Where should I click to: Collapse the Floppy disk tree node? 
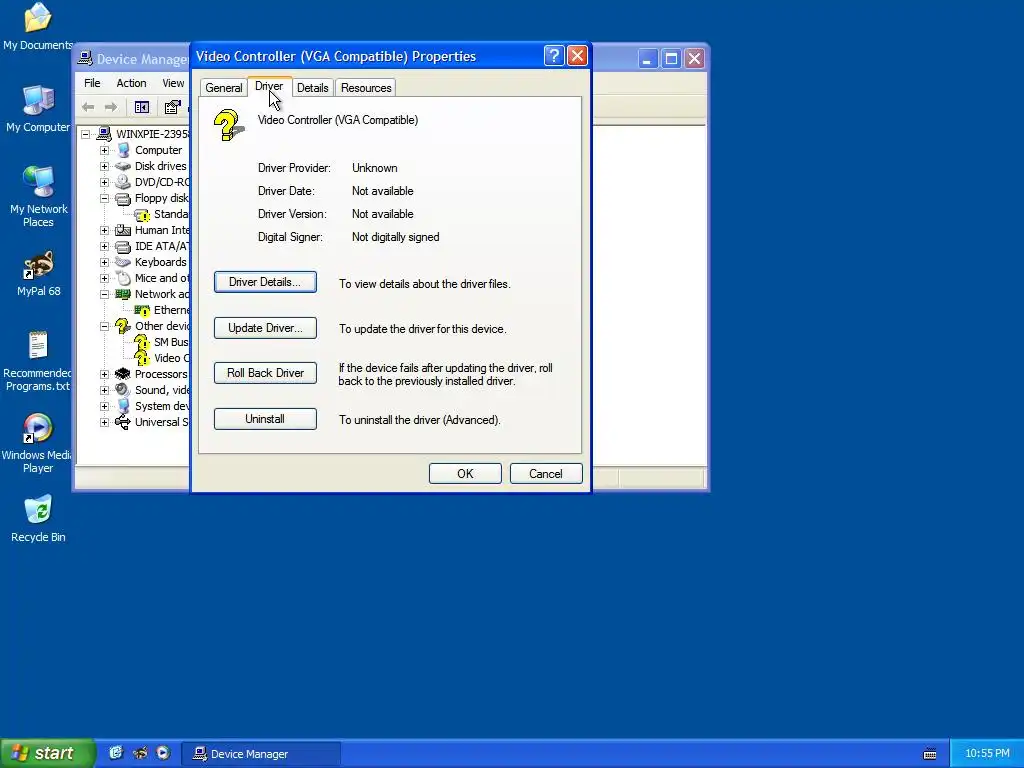104,199
